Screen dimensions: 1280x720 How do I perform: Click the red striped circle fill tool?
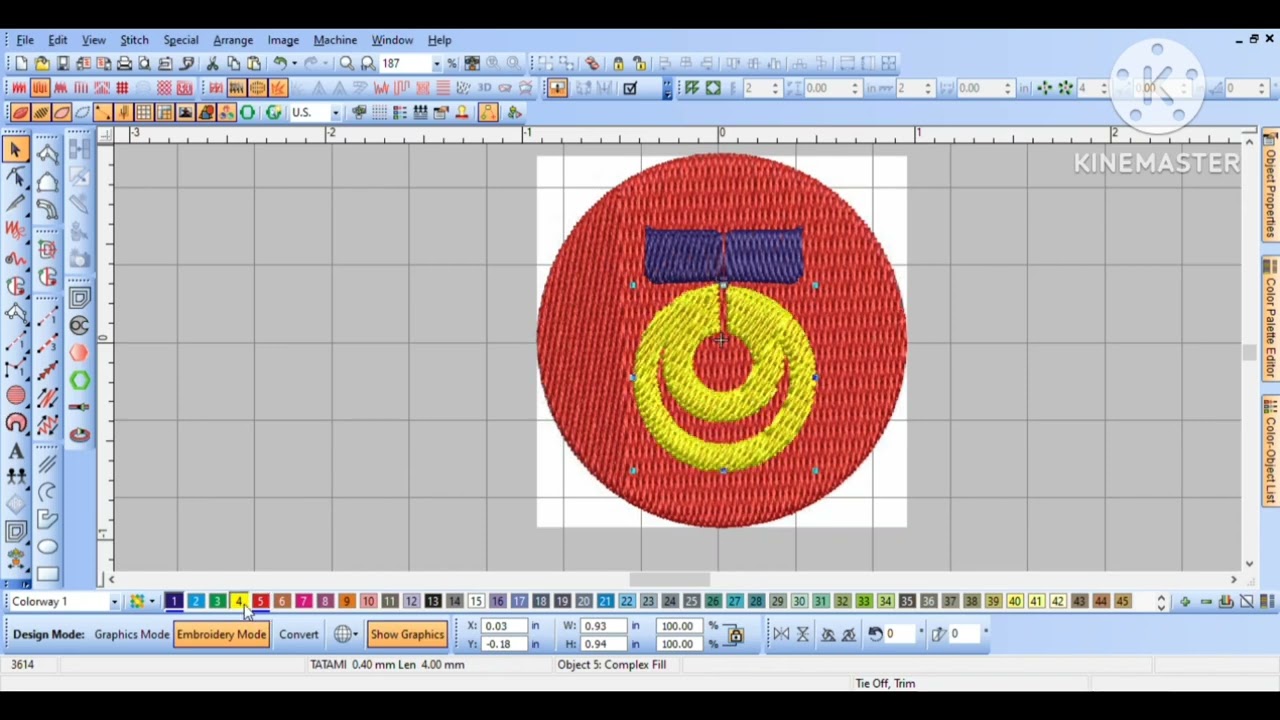pos(16,396)
